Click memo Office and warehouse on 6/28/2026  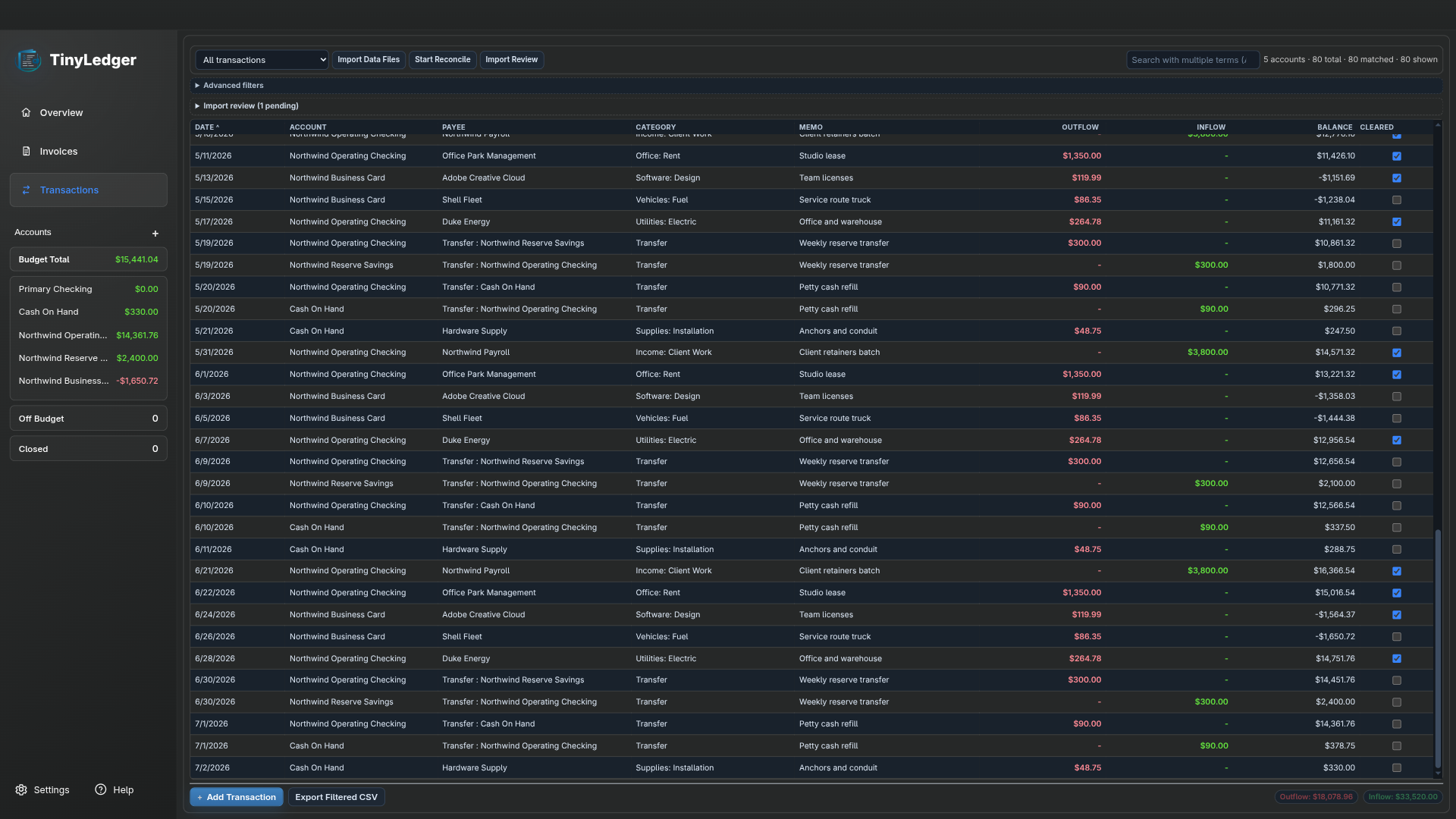point(840,659)
